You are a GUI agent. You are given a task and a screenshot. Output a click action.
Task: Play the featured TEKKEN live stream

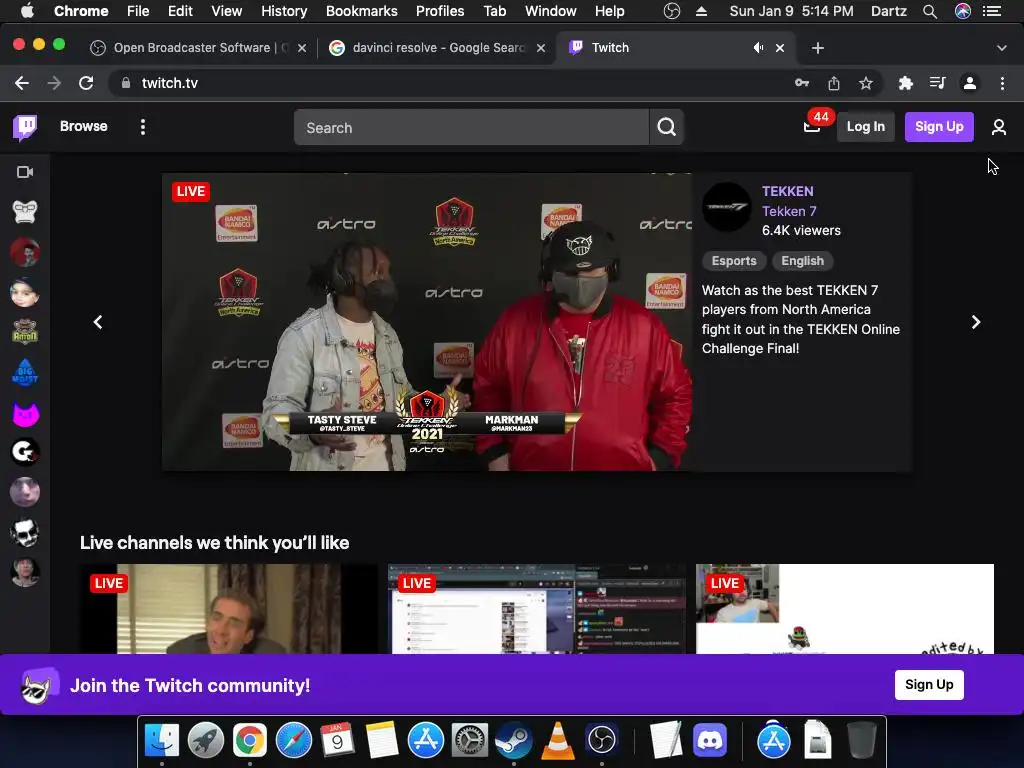427,322
